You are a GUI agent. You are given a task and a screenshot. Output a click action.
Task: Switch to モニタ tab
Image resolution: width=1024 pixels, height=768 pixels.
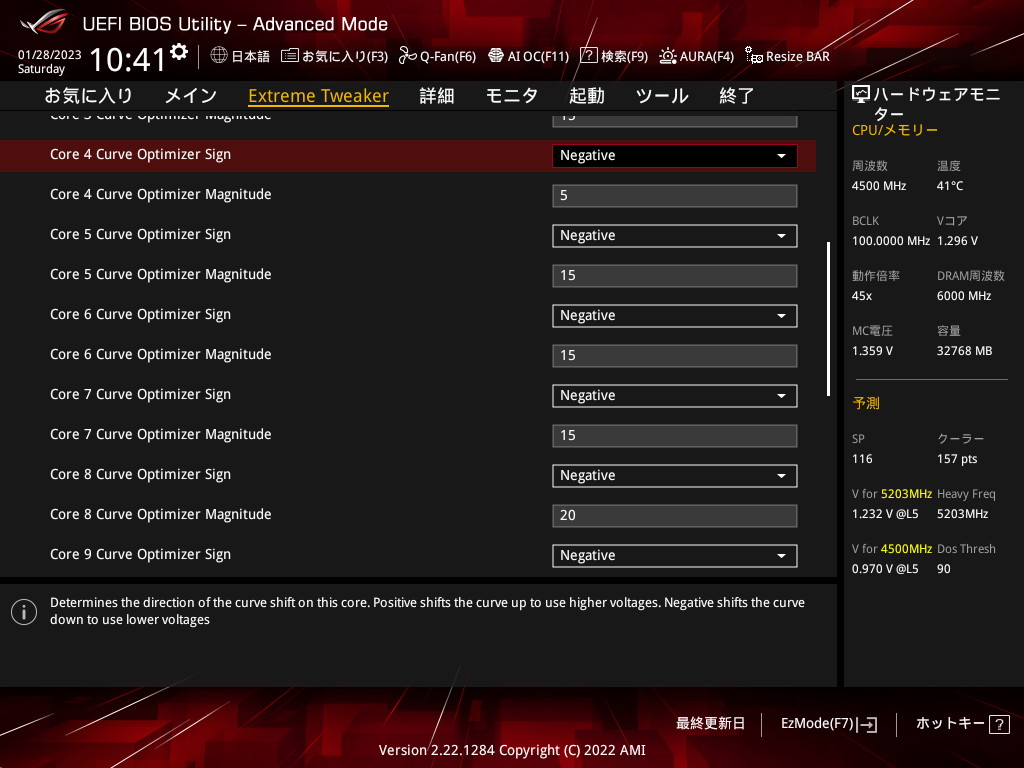point(512,96)
